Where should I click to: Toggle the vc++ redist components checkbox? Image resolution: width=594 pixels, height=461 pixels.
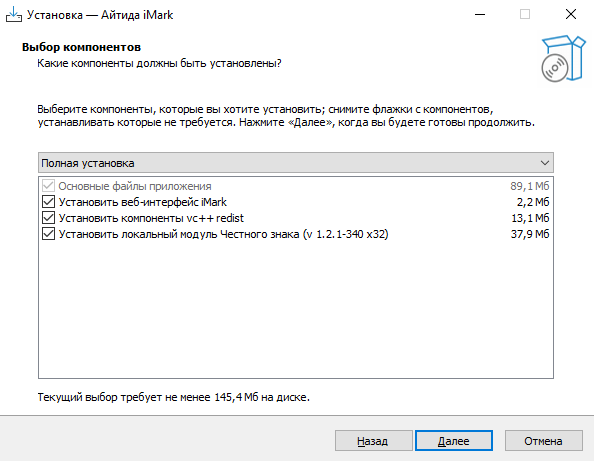coord(48,218)
